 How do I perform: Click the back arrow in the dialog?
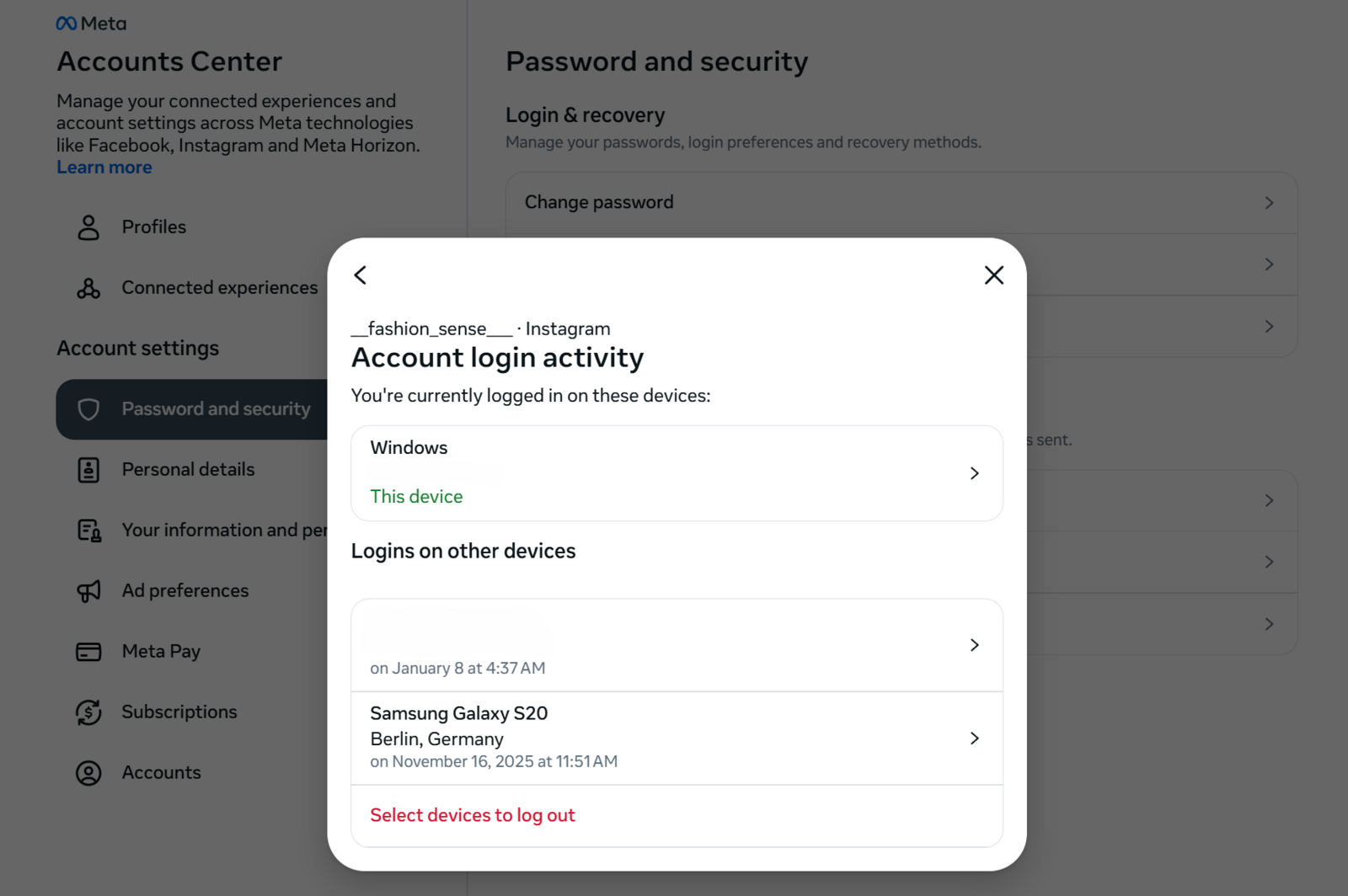360,275
